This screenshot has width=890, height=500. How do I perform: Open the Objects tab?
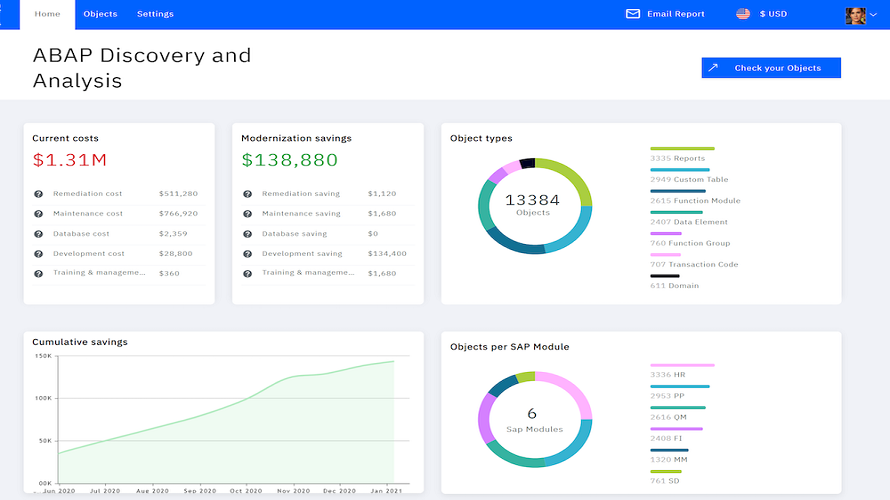click(x=100, y=14)
